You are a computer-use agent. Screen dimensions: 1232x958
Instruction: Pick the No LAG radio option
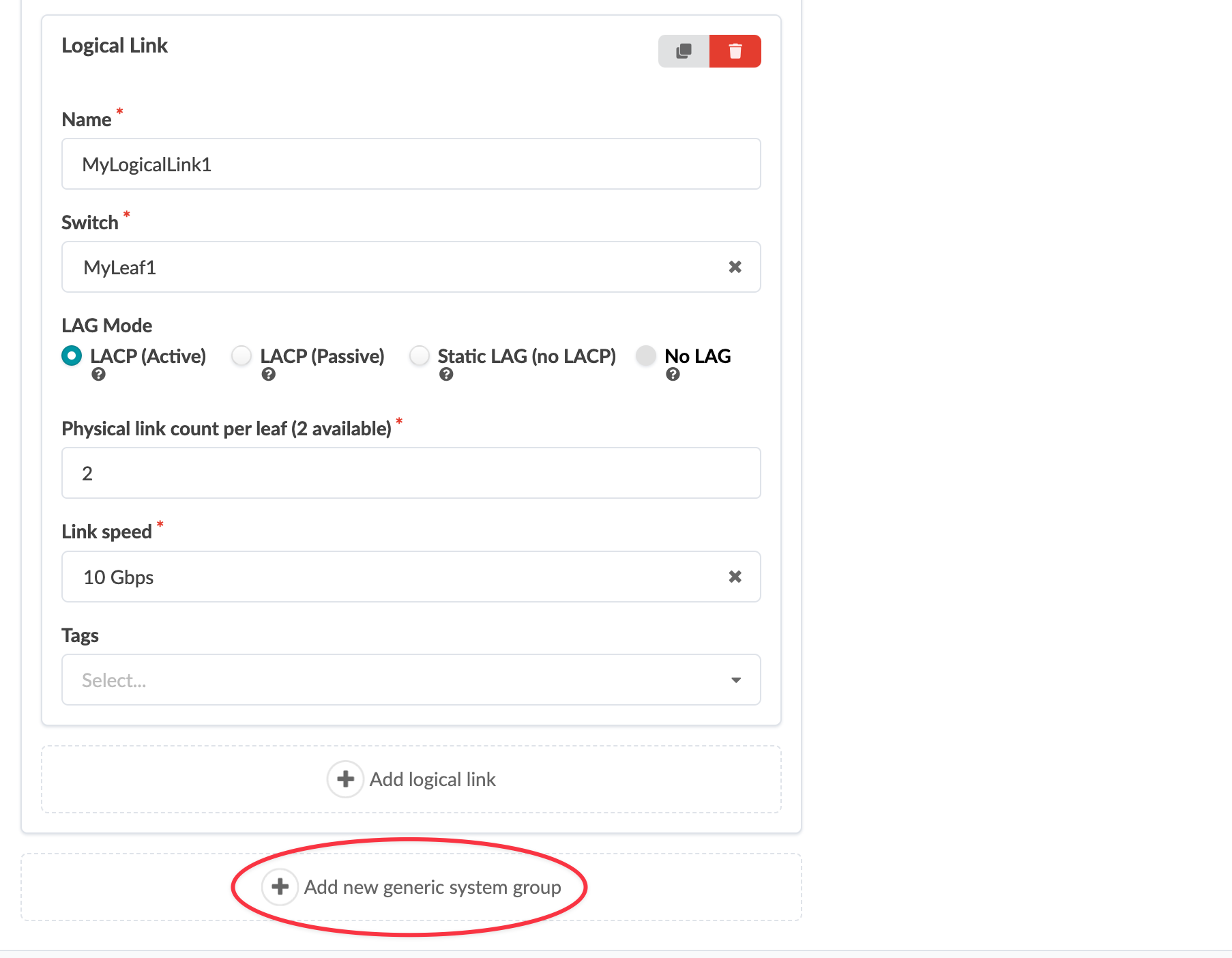[646, 355]
